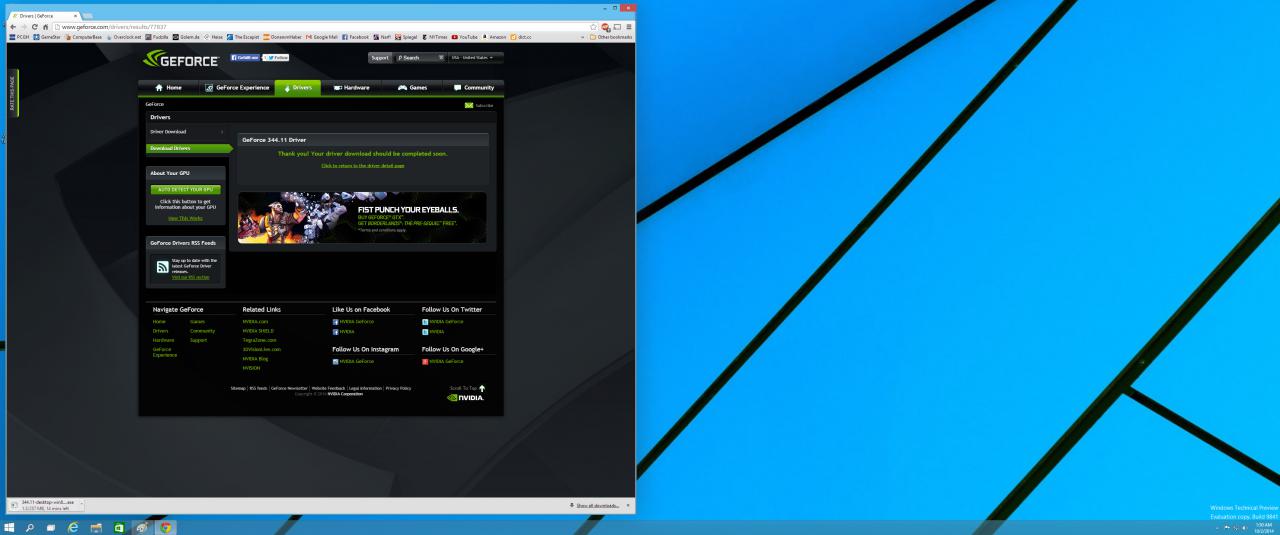The width and height of the screenshot is (1280, 535).
Task: Click the NVIDIA GeForce Google+ icon
Action: 425,361
